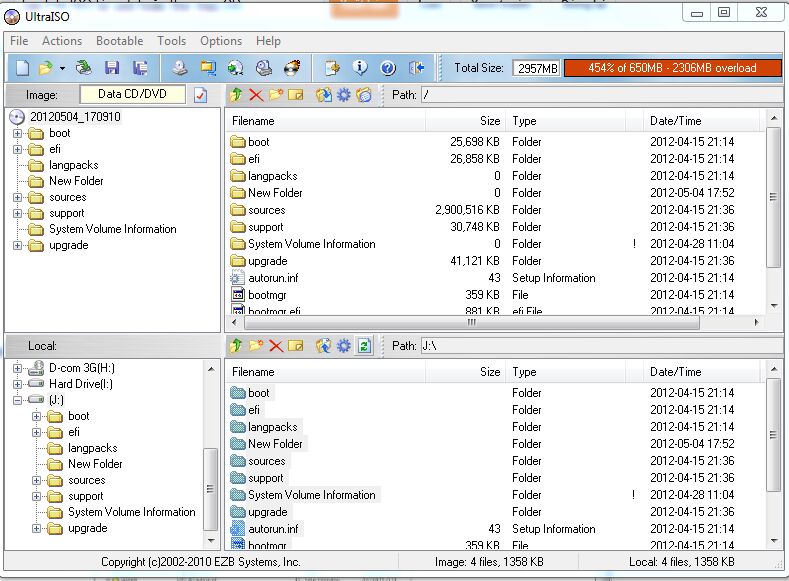Open the Tools menu
The width and height of the screenshot is (789, 581).
[x=172, y=41]
